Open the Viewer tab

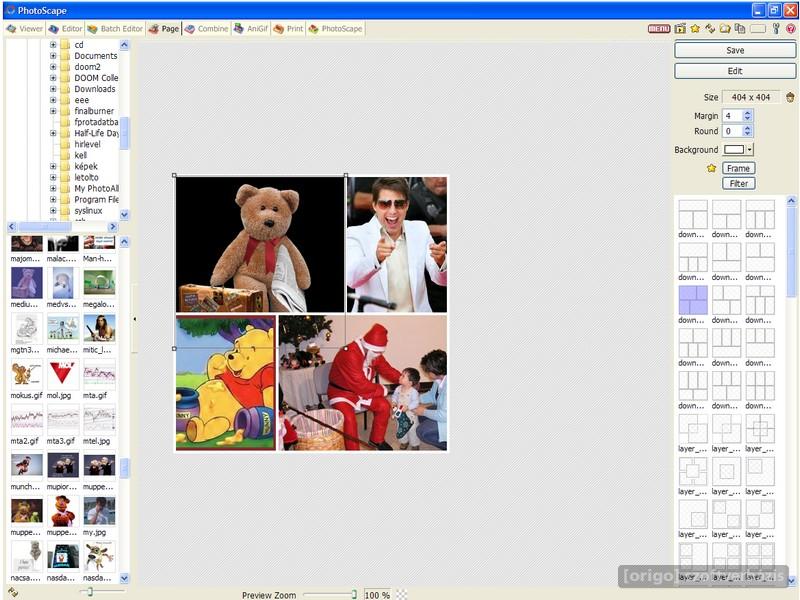25,29
